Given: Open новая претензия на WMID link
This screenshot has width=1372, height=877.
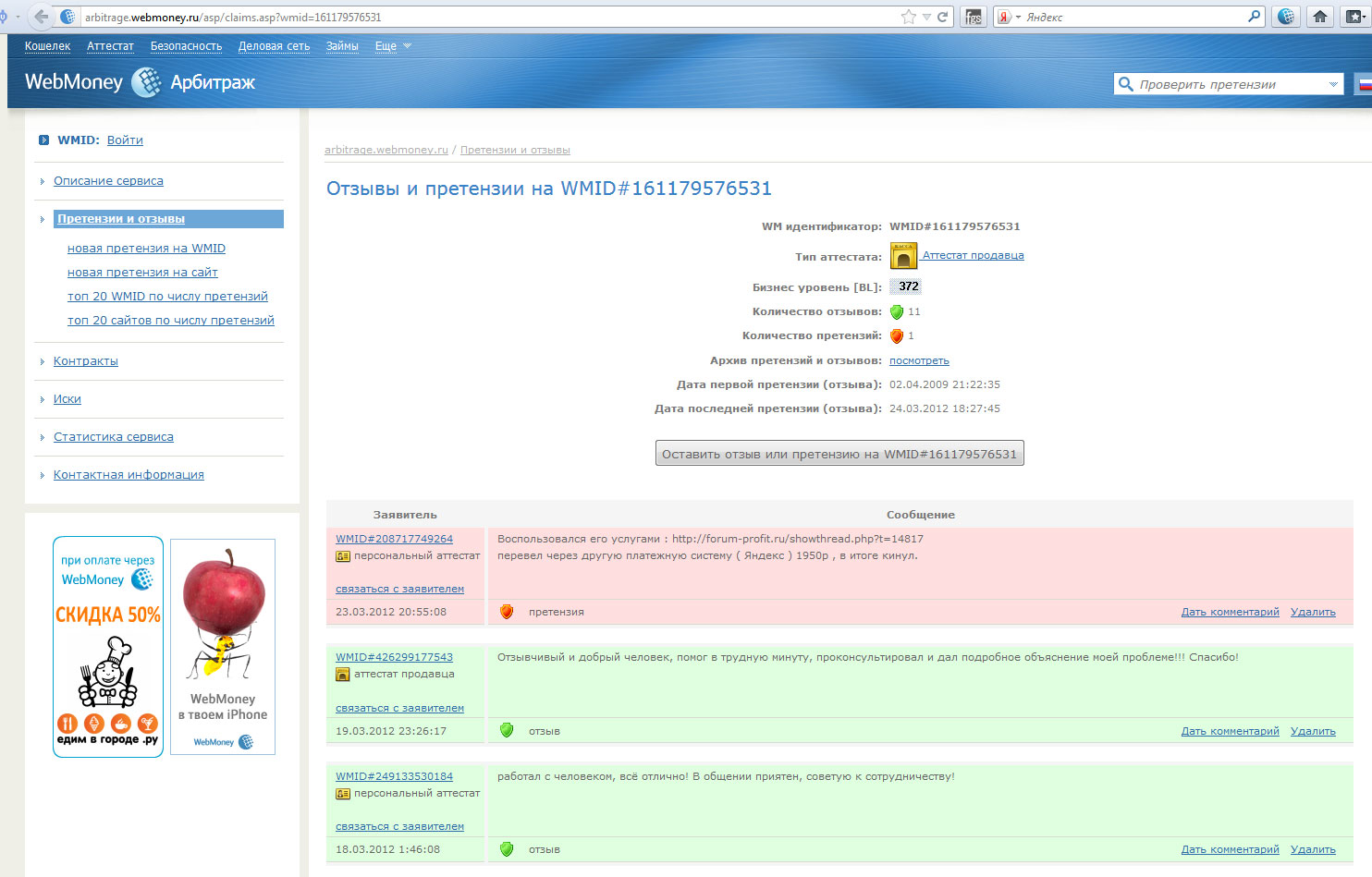Looking at the screenshot, I should coord(146,249).
